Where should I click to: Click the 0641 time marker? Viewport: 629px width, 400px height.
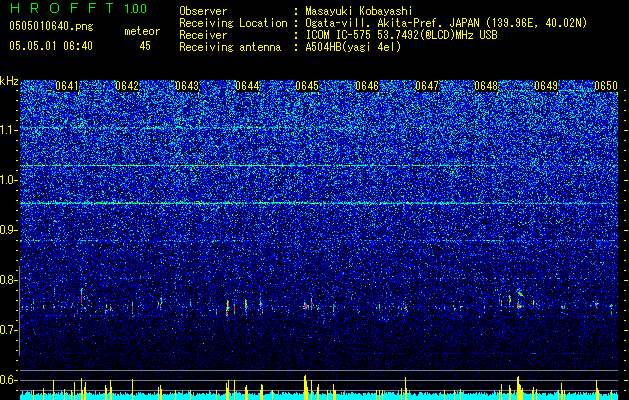[x=67, y=86]
